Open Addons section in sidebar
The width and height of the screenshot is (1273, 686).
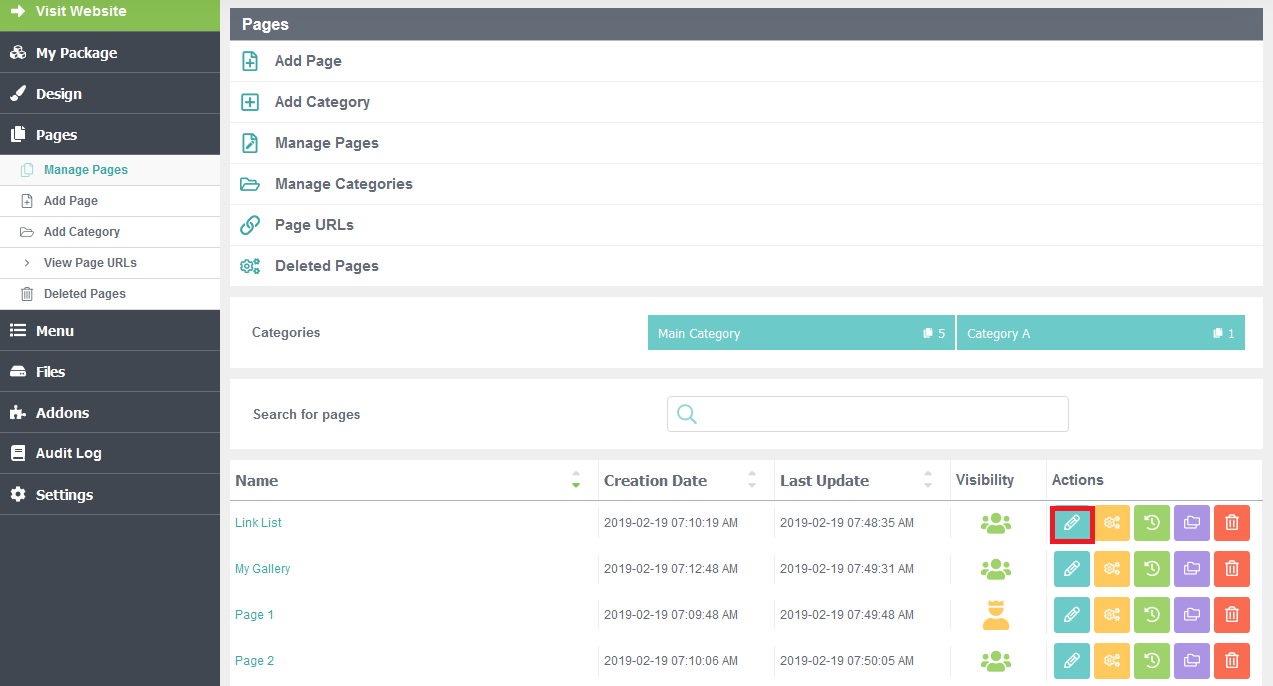[x=110, y=413]
